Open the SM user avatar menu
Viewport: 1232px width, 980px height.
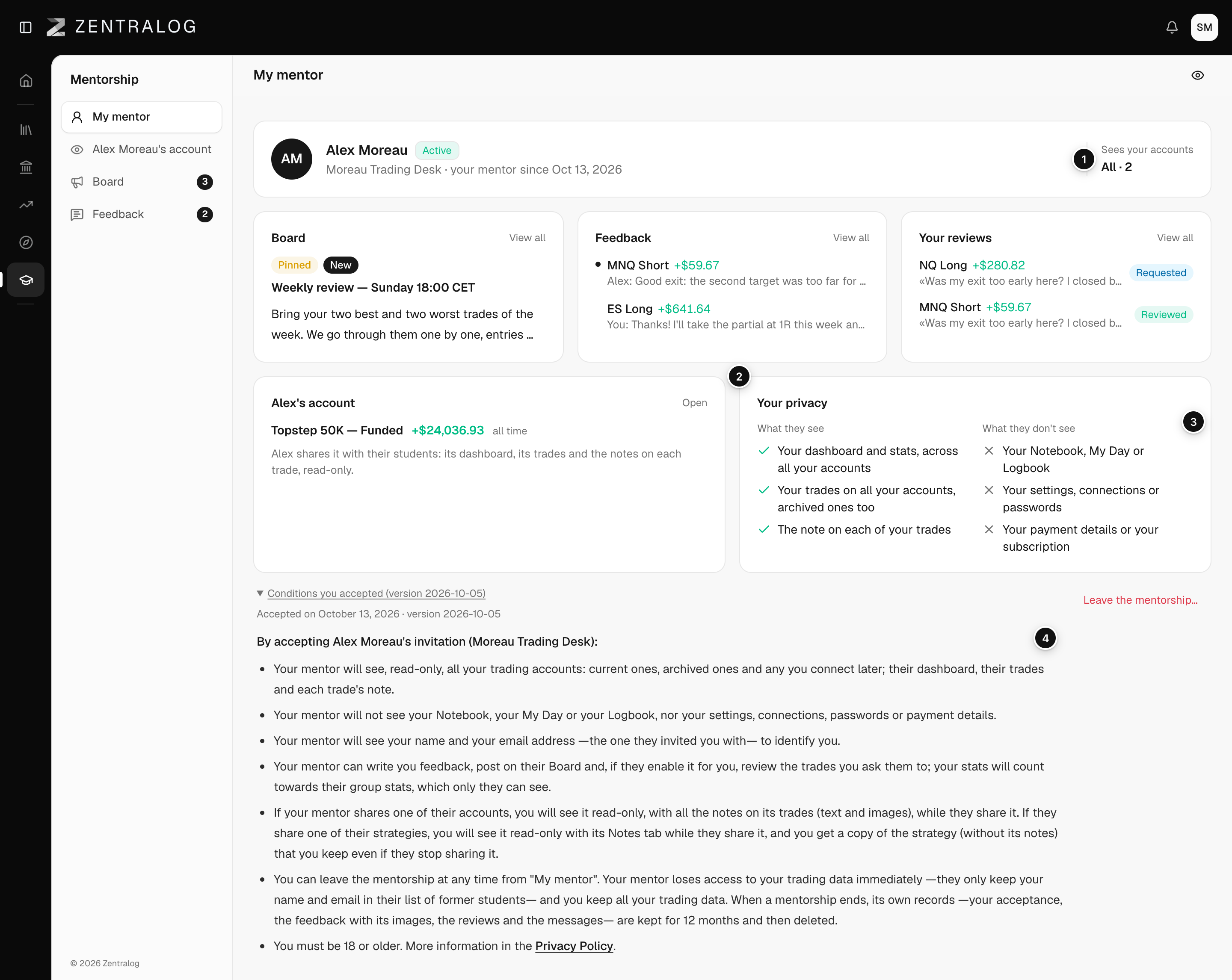tap(1204, 27)
